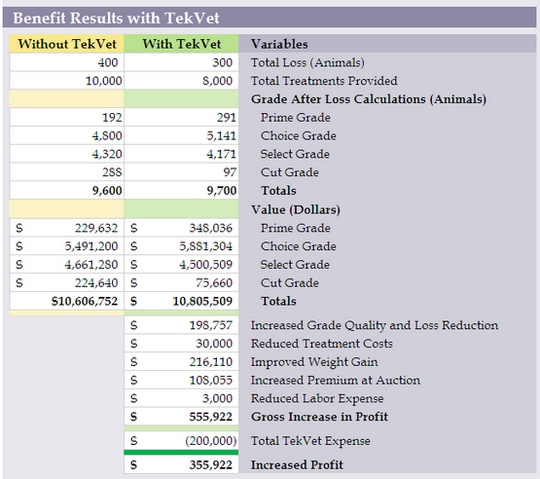Select the 216,110 value cell
540x479 pixels.
pyautogui.click(x=181, y=362)
